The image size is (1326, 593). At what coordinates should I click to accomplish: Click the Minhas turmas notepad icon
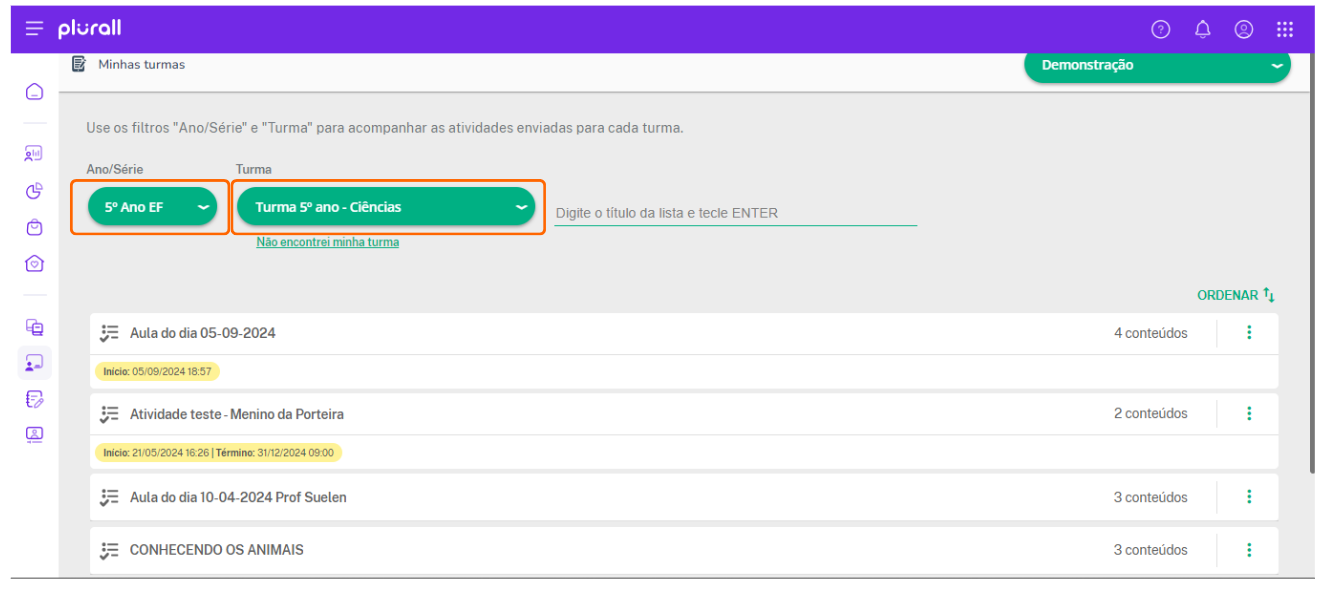click(79, 64)
